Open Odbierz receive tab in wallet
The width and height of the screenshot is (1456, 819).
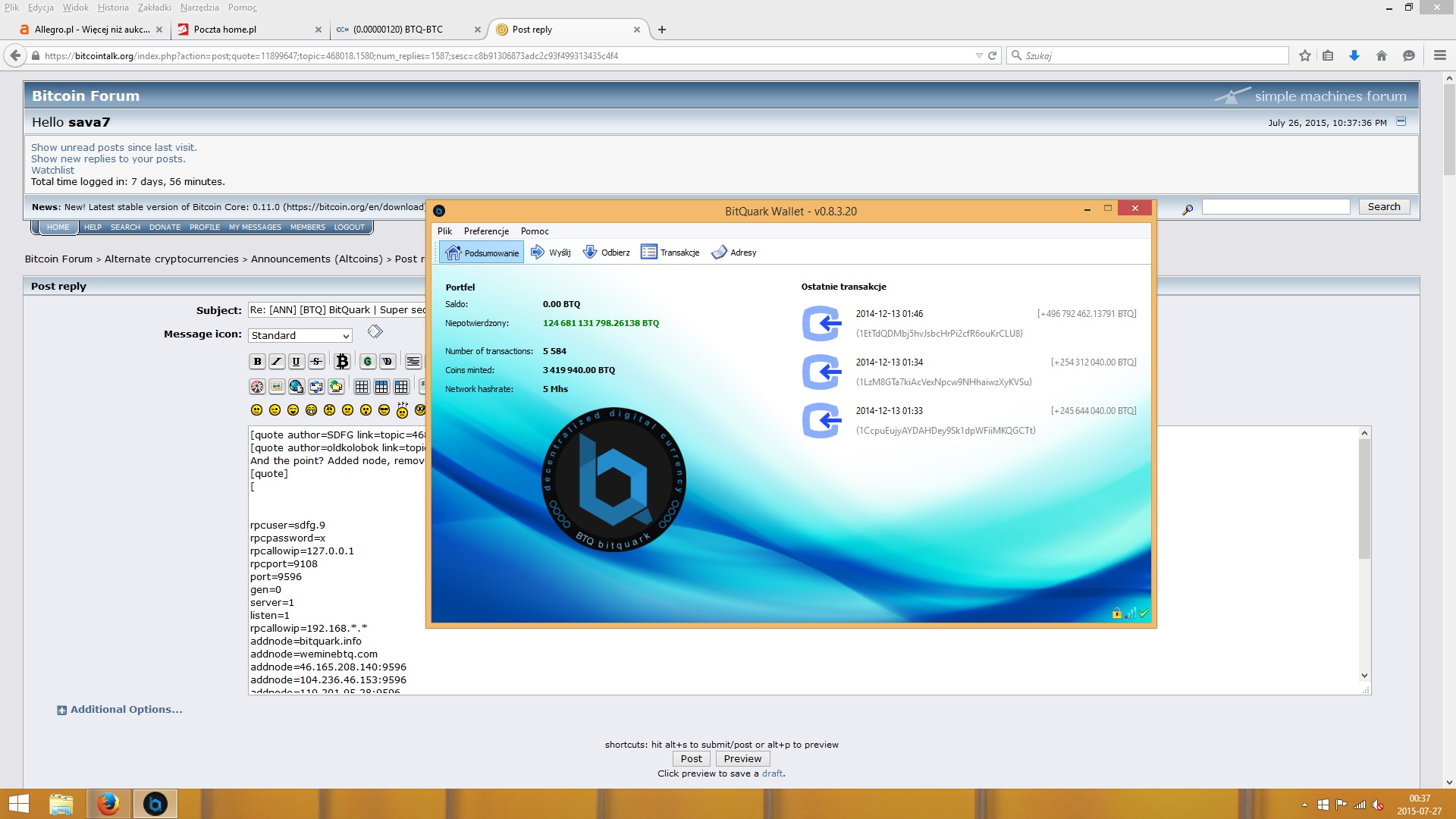(606, 253)
